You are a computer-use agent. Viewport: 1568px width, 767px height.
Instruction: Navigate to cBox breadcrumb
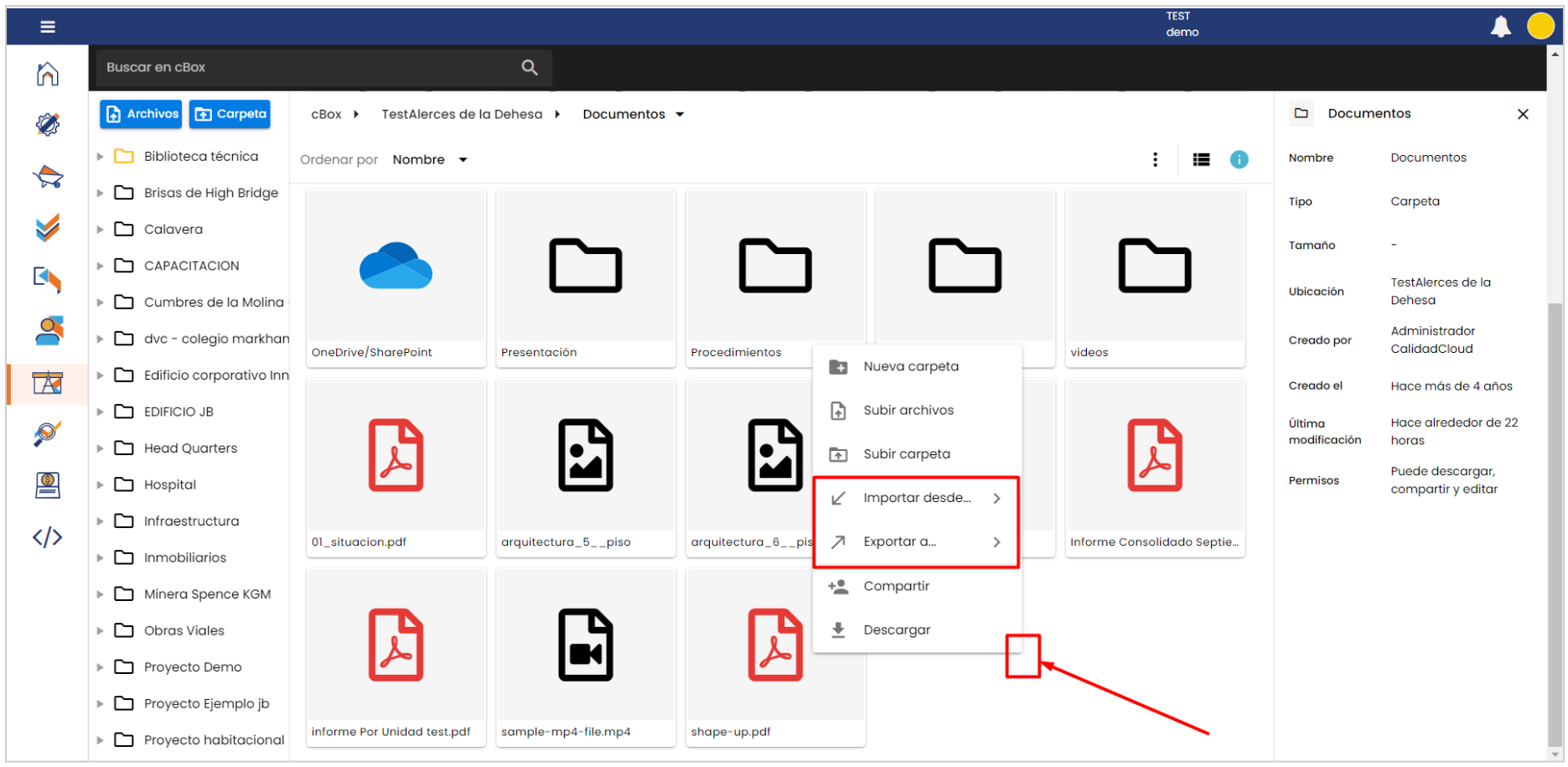coord(326,114)
